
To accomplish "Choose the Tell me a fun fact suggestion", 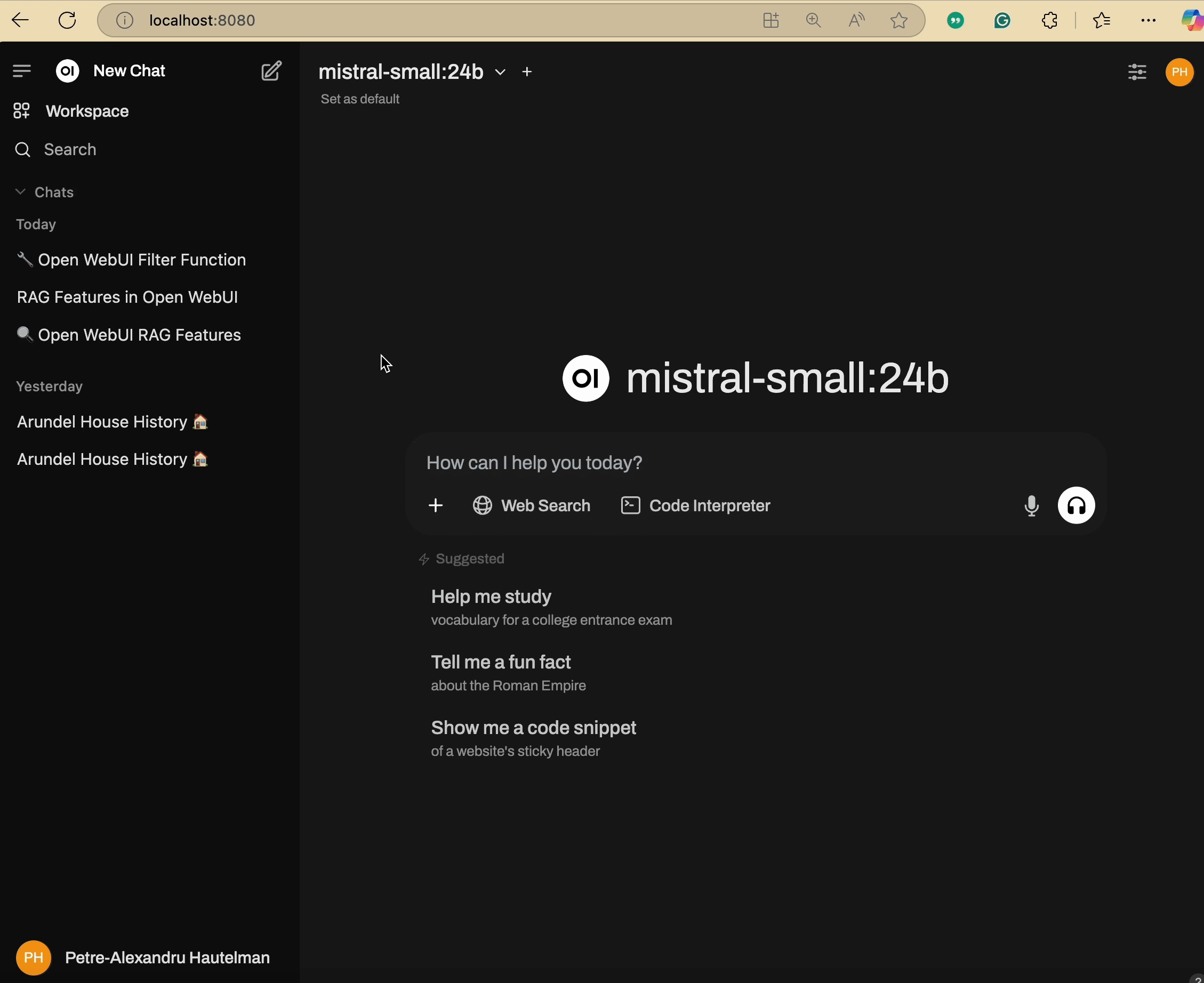I will coord(508,673).
